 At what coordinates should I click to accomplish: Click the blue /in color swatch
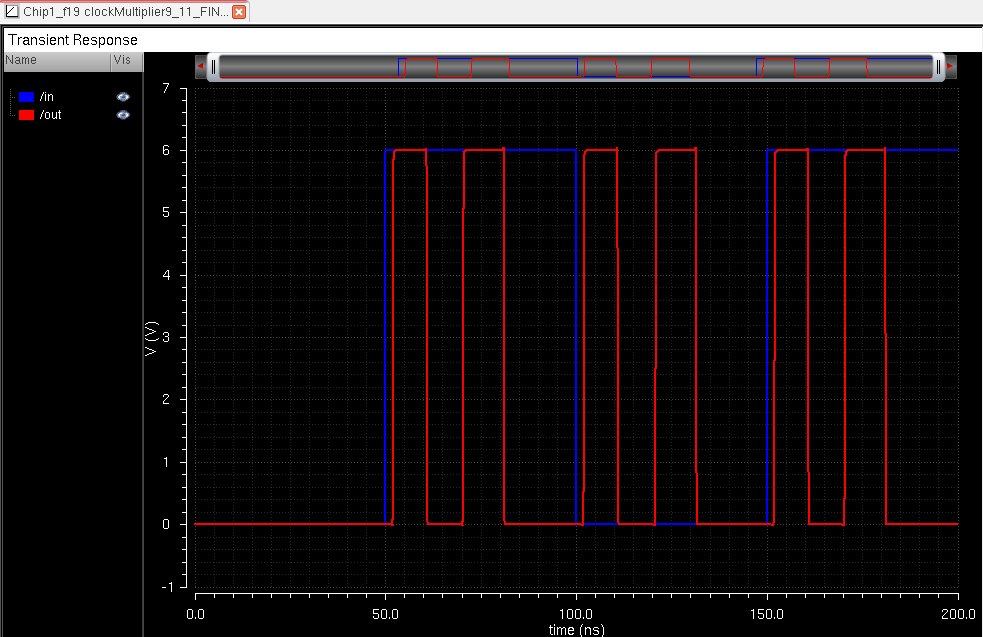tap(27, 97)
